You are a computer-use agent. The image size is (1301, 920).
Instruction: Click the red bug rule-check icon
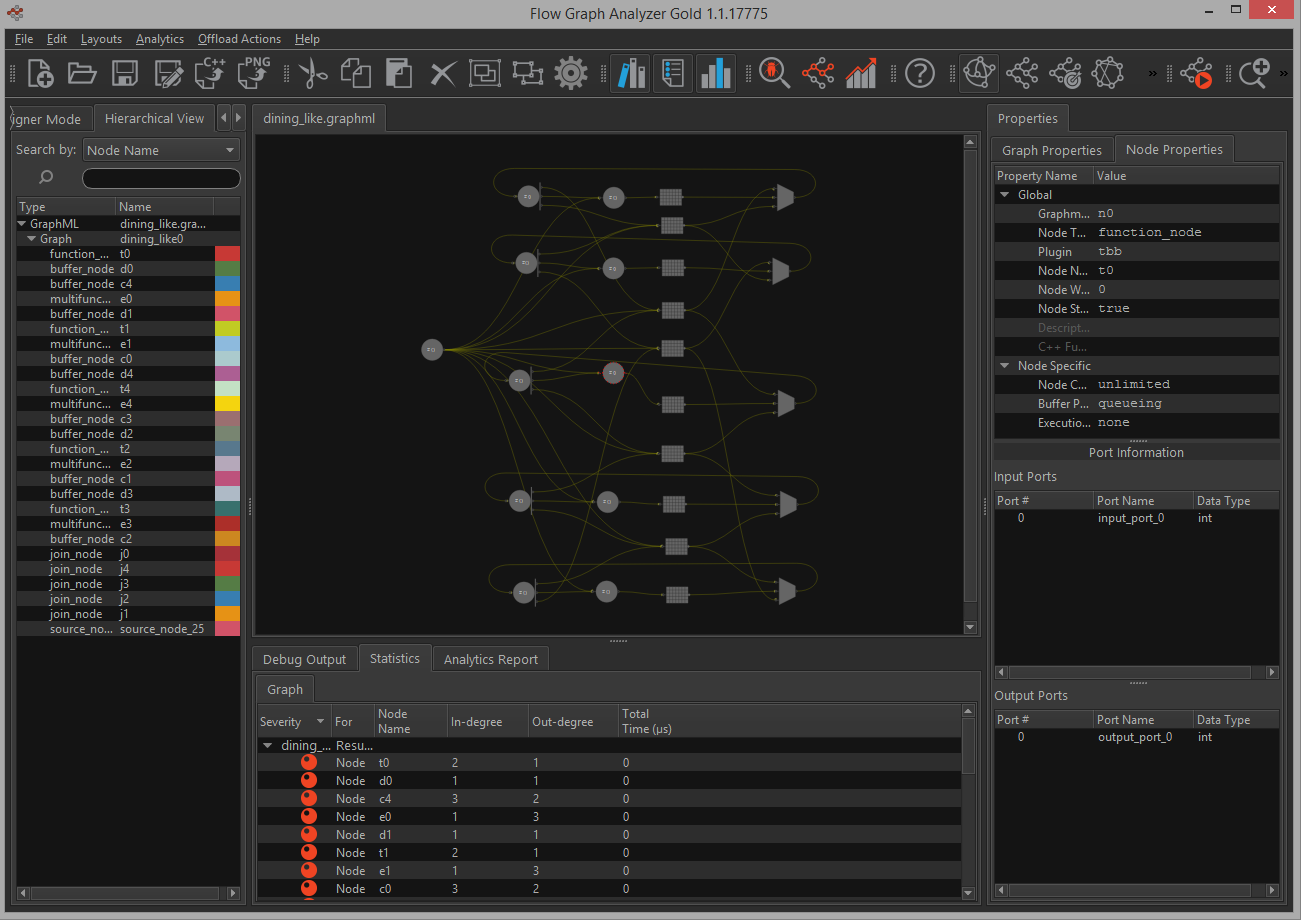pos(774,73)
